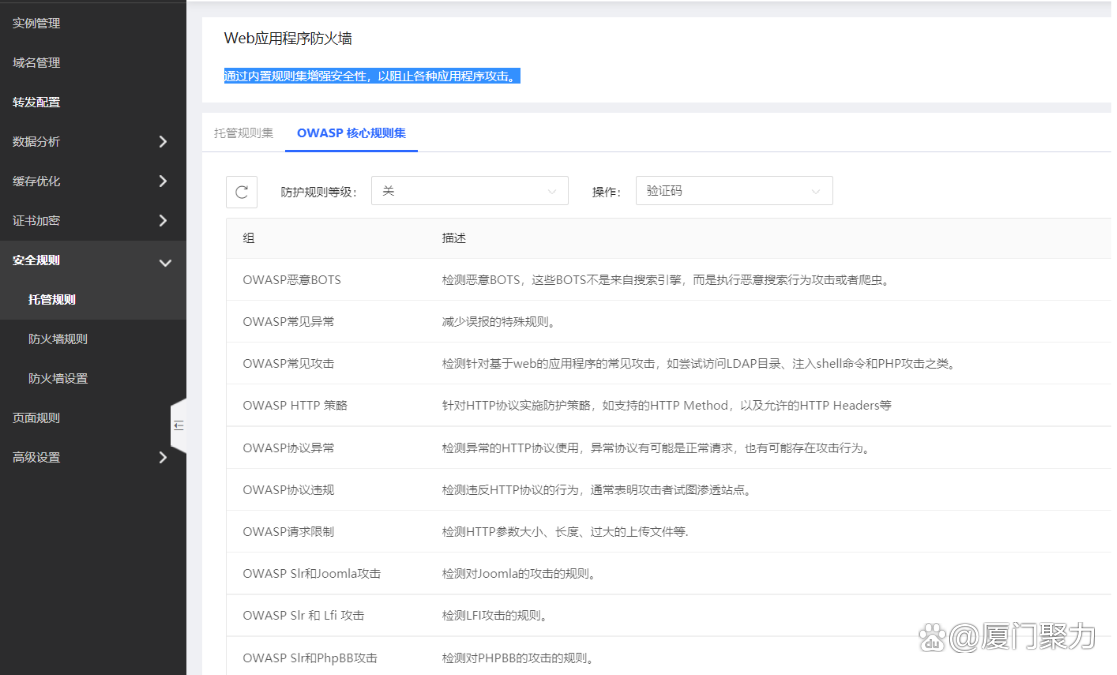Click the description 检测LFI攻击的规则
1117x675 pixels.
coord(494,616)
